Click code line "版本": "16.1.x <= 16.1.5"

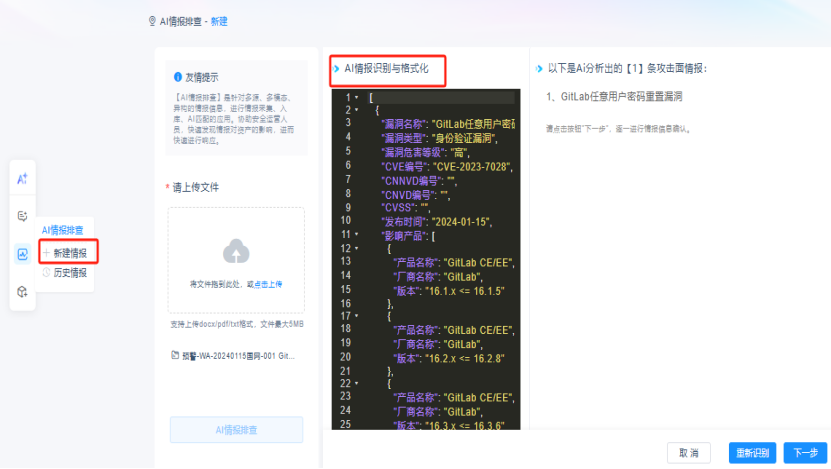coord(448,291)
